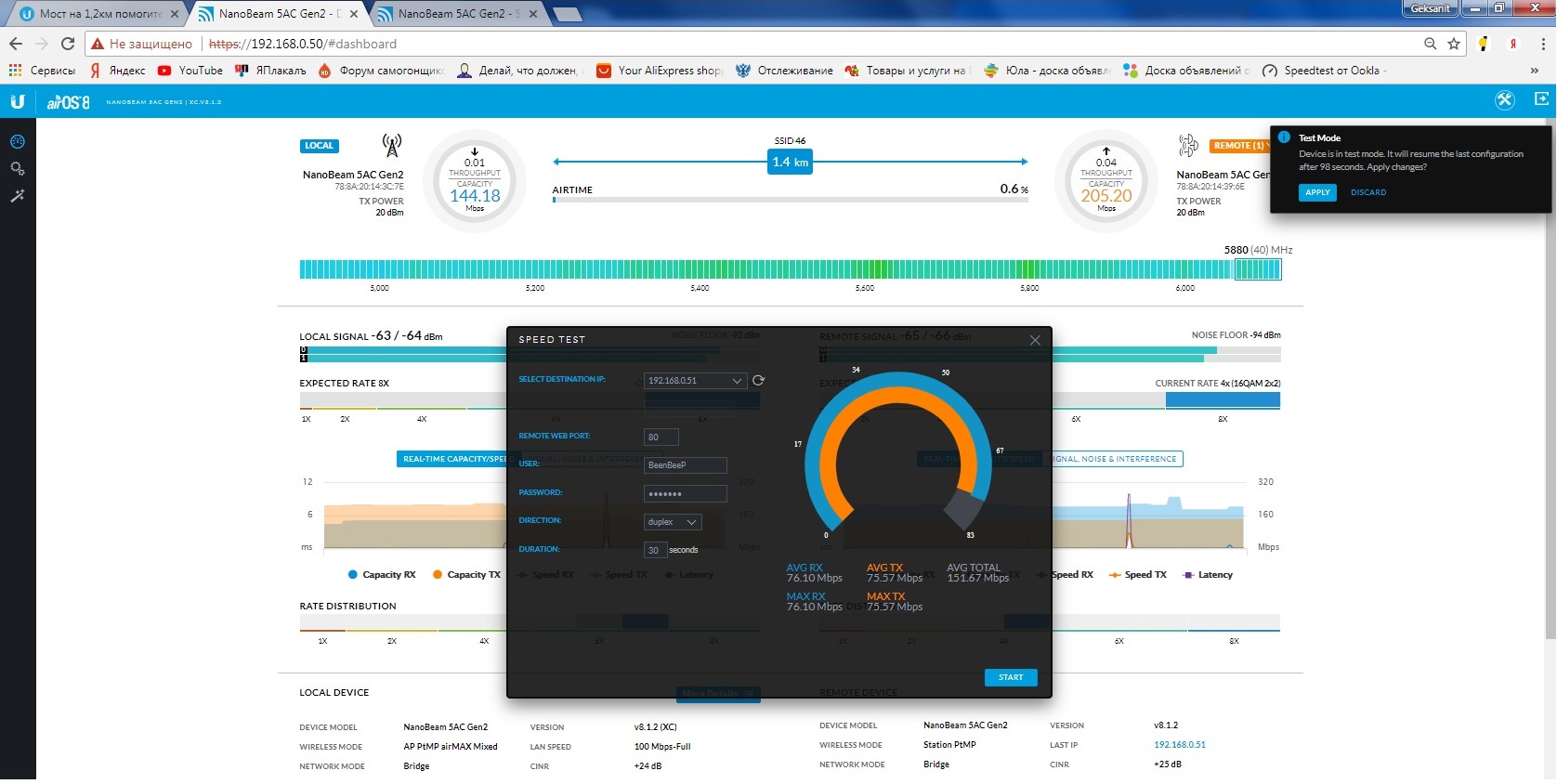
Task: Toggle the Capacity RX legend item
Action: tap(382, 575)
